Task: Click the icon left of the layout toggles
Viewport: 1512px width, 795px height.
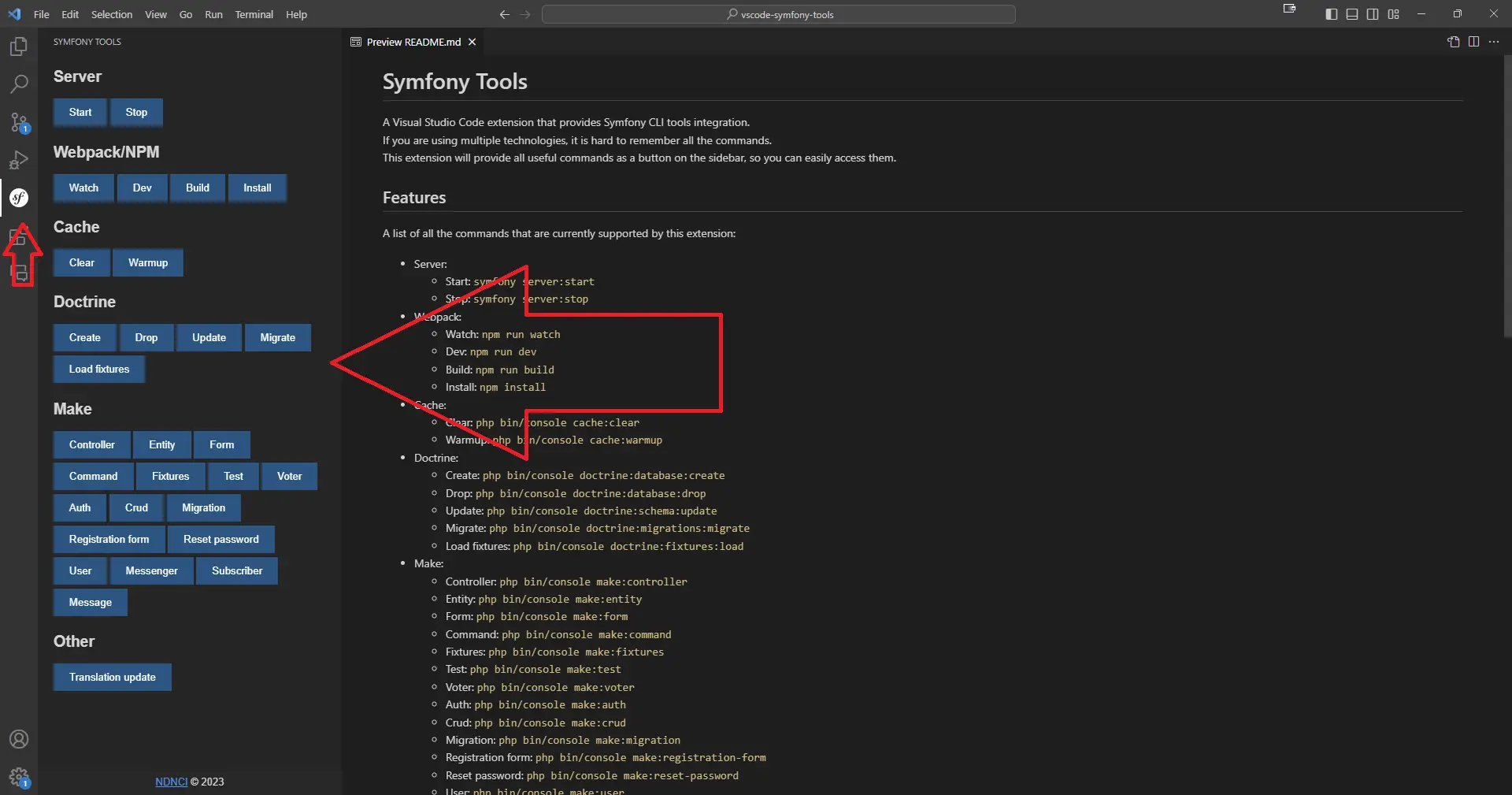Action: coord(1289,9)
